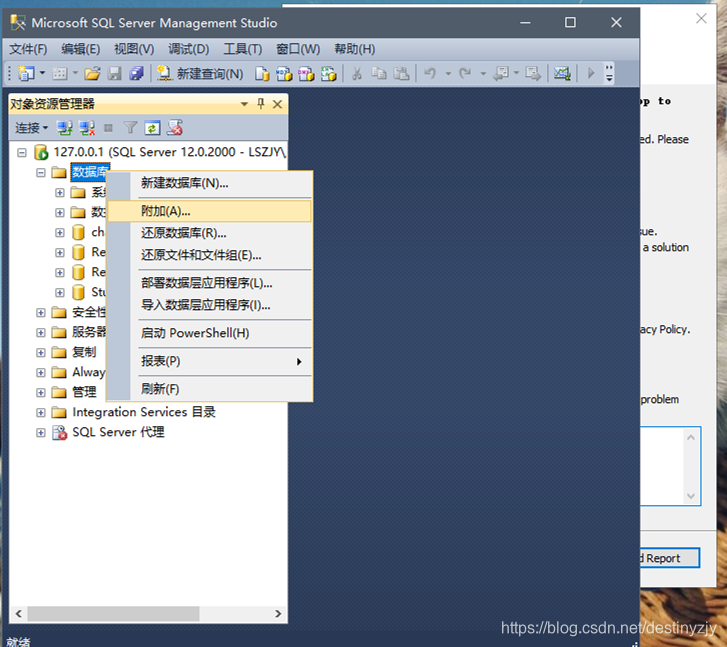The height and width of the screenshot is (647, 727).
Task: Click the Activity Monitor toolbar icon
Action: coord(562,73)
